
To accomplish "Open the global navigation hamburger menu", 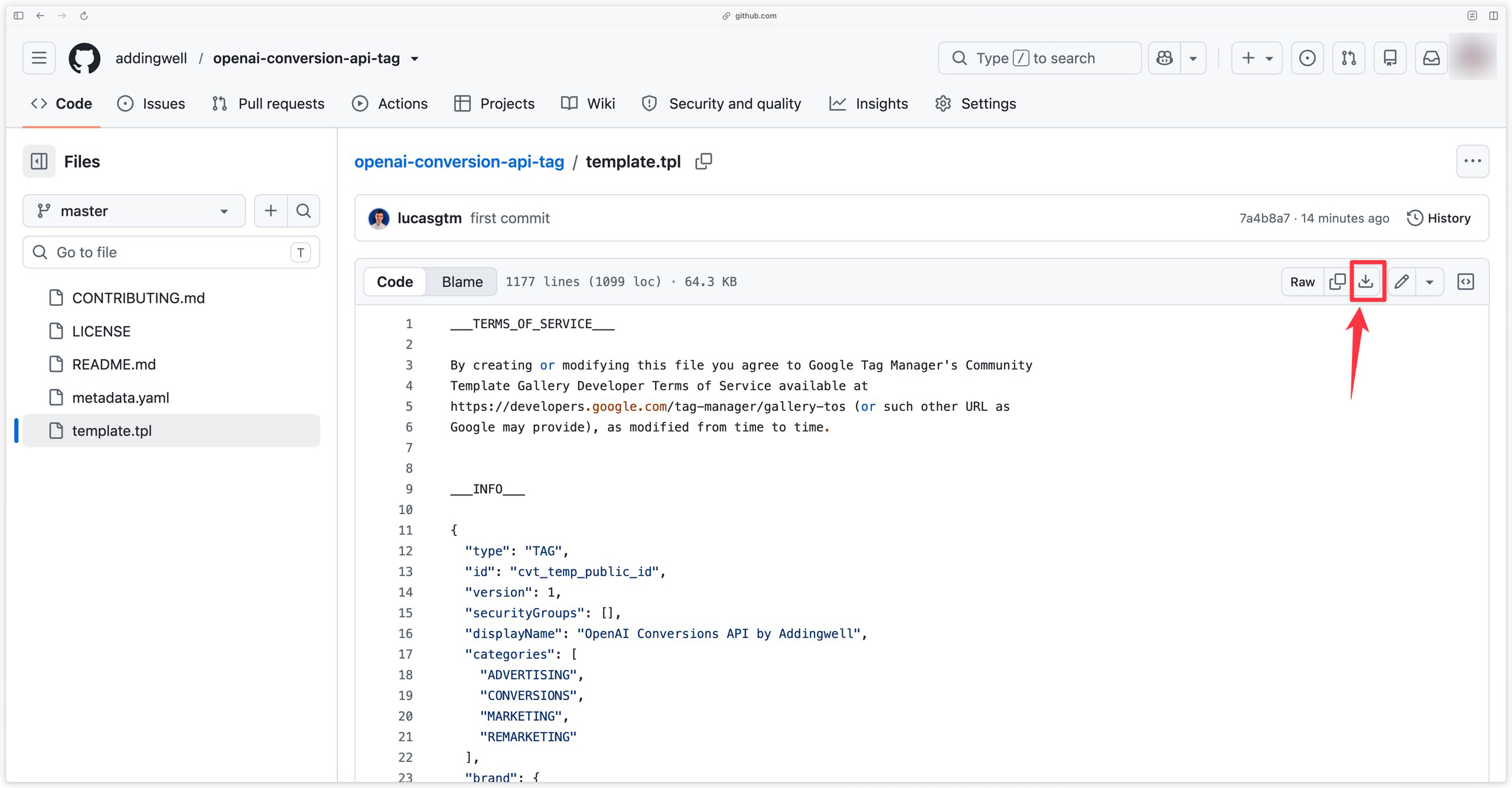I will [x=39, y=58].
